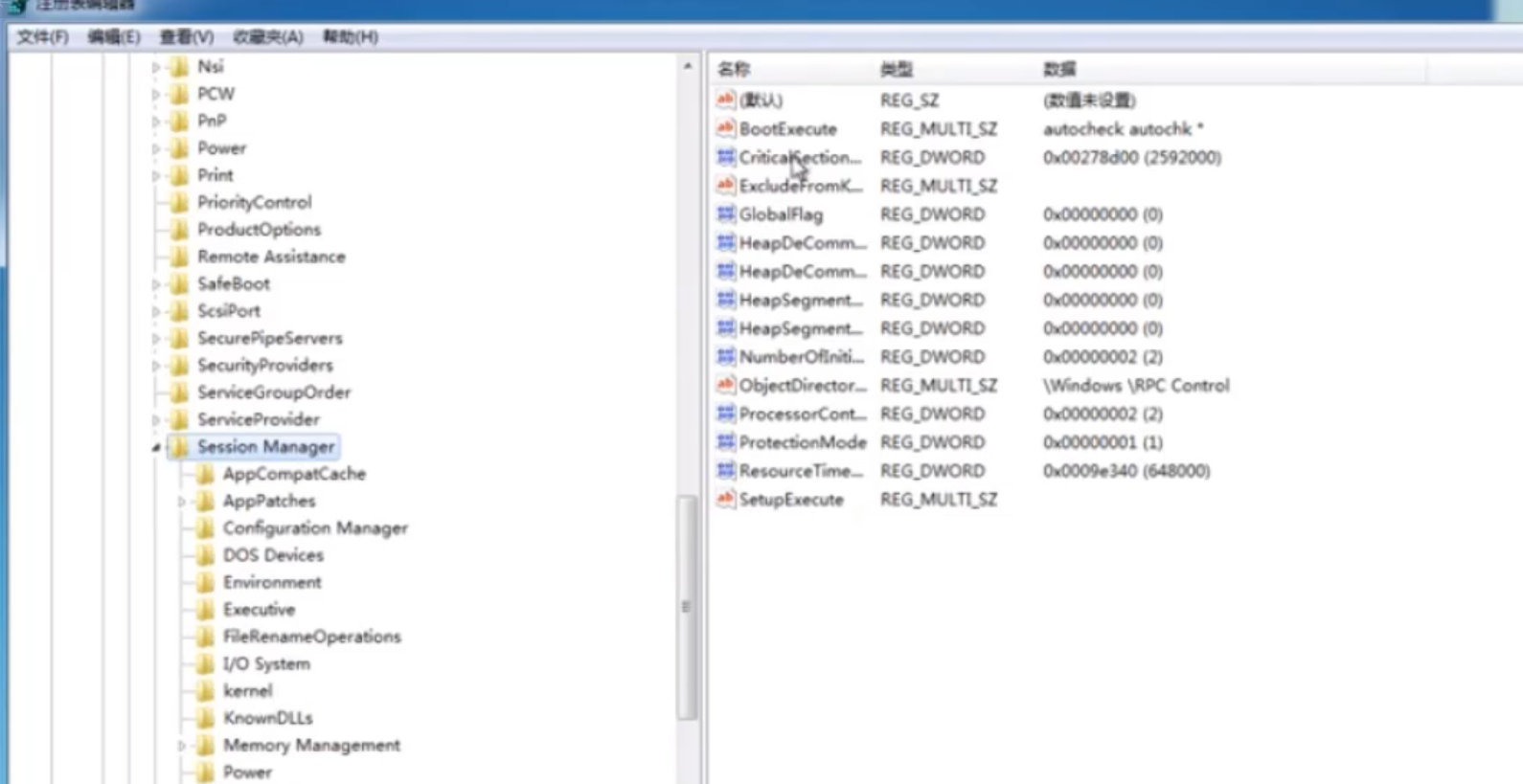Open the 文件(F) menu

click(43, 36)
